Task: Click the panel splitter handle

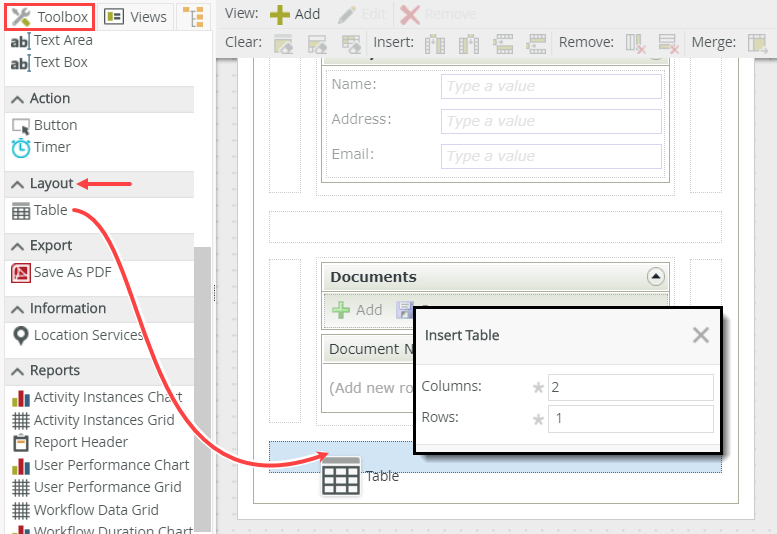Action: [x=214, y=292]
